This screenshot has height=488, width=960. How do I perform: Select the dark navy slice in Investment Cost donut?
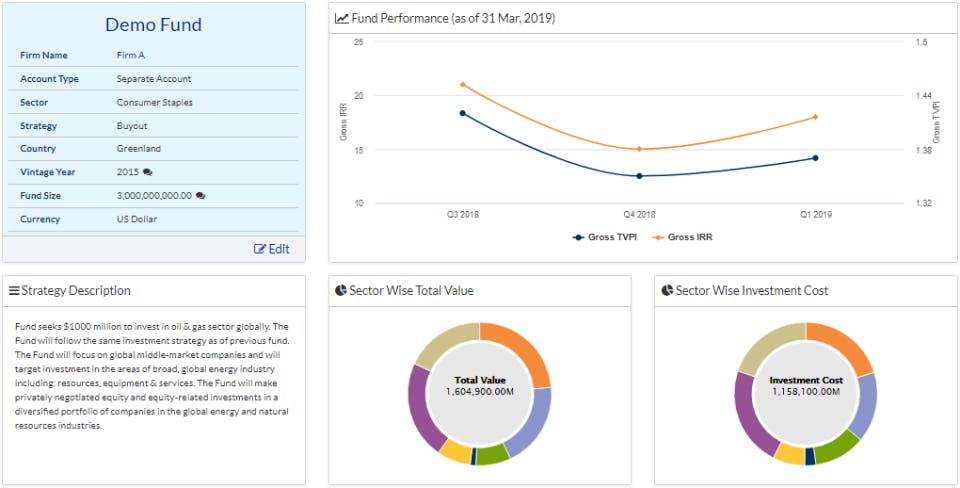click(x=810, y=457)
